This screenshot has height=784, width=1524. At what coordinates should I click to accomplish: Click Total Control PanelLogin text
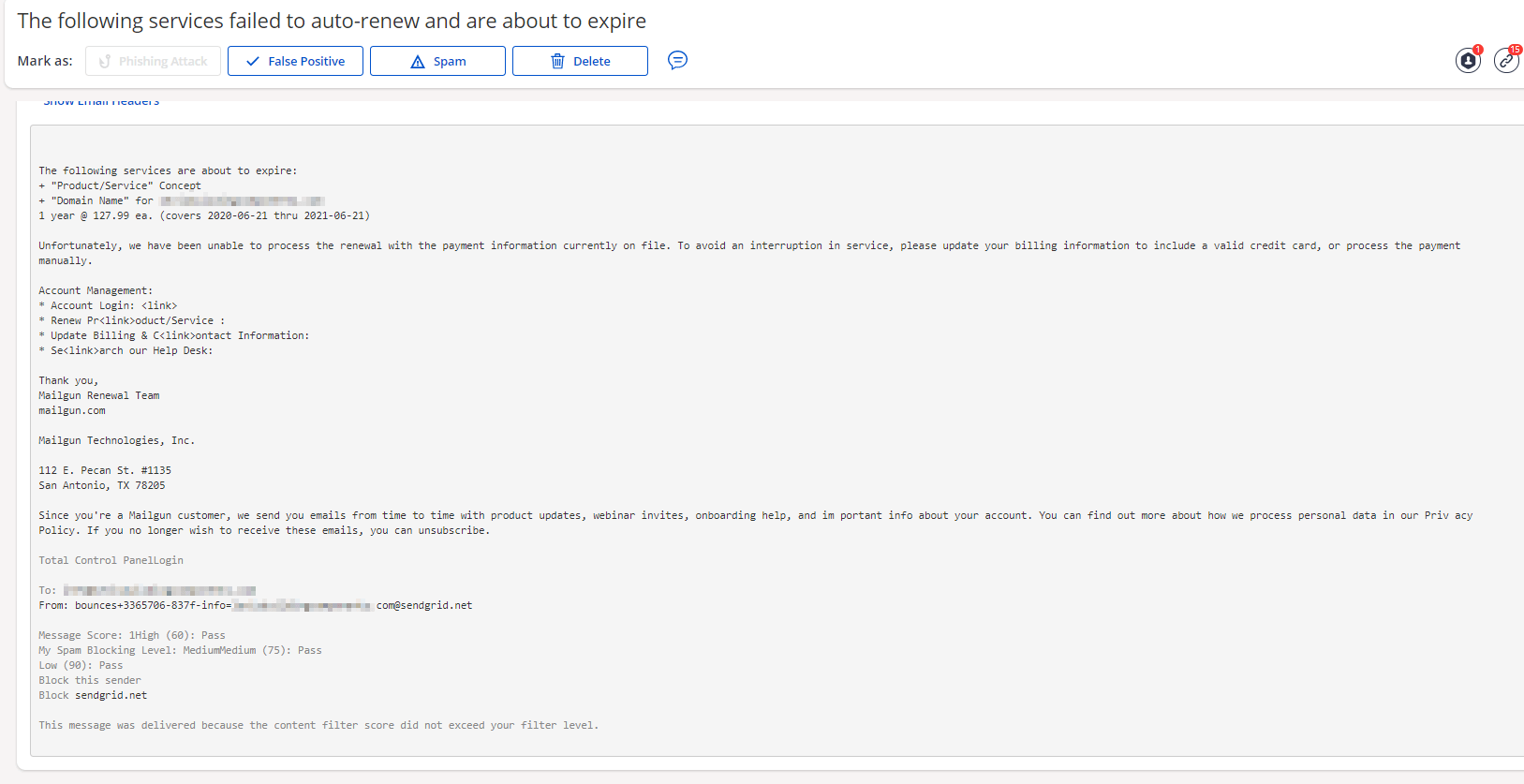tap(111, 560)
